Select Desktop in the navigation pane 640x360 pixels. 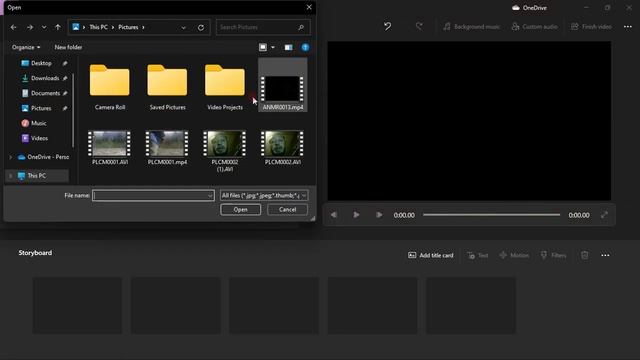coord(41,63)
